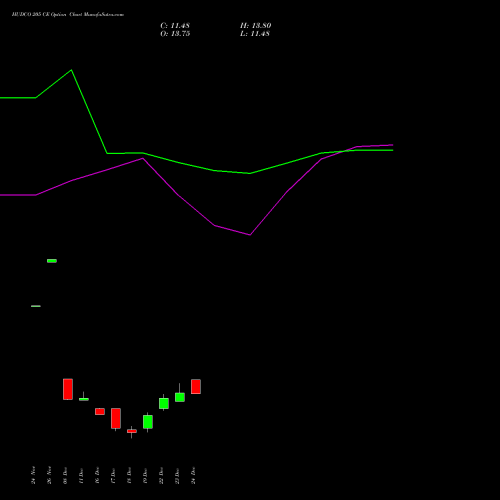Image resolution: width=500 pixels, height=500 pixels.
Task: Click the 17 Dec date label
Action: 113,475
